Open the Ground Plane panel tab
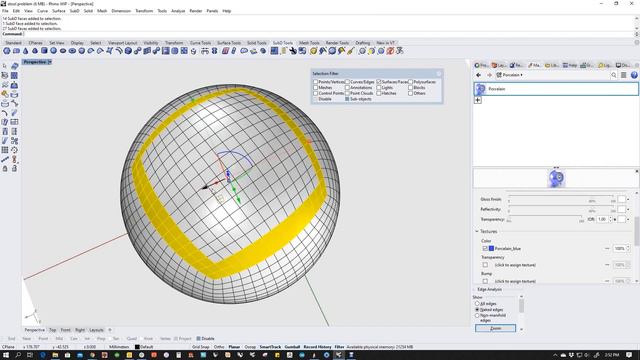Viewport: 640px width, 360px height. click(587, 65)
